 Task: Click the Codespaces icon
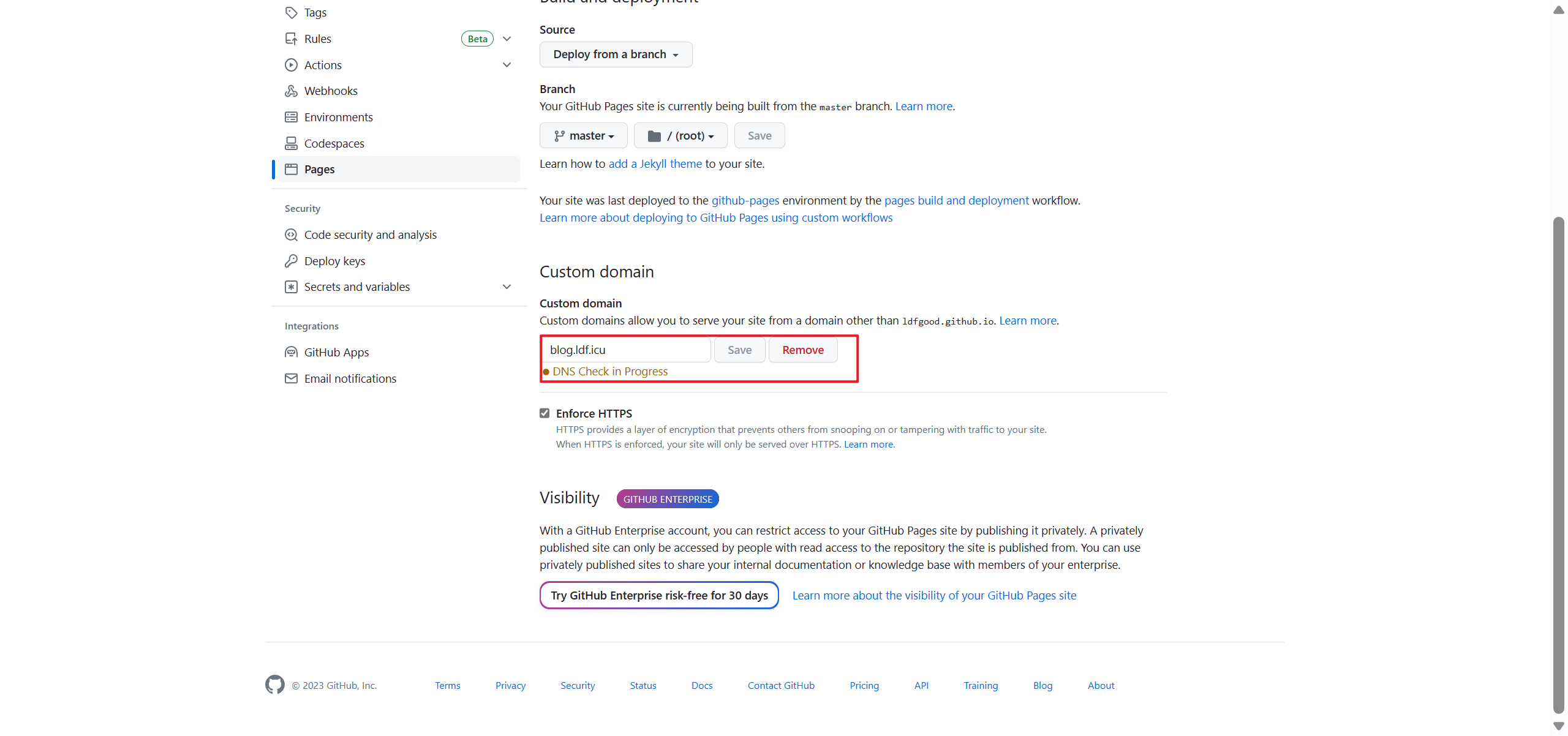[x=291, y=143]
